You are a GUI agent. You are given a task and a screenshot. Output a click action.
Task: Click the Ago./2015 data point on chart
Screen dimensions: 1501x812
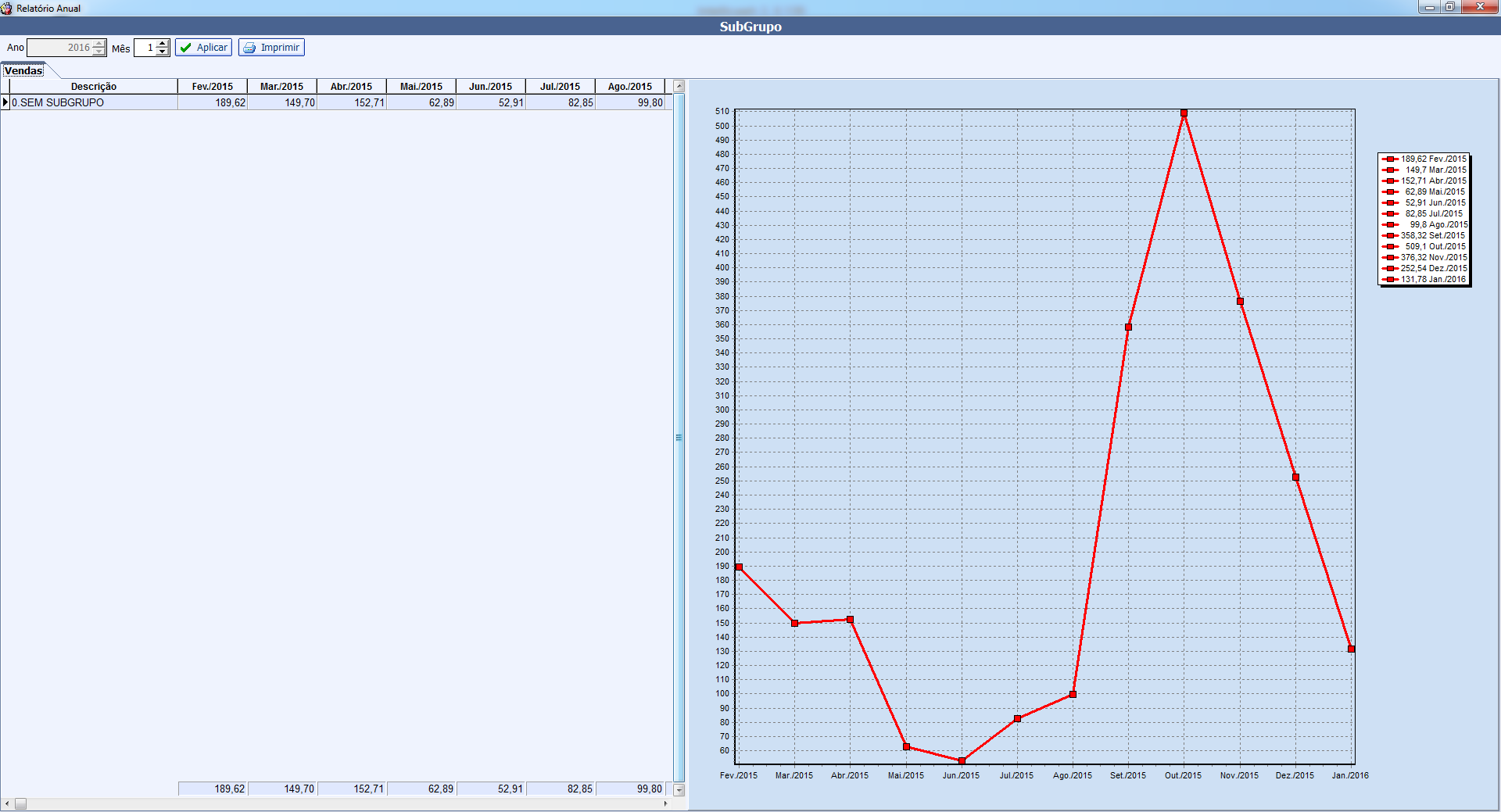[1073, 694]
